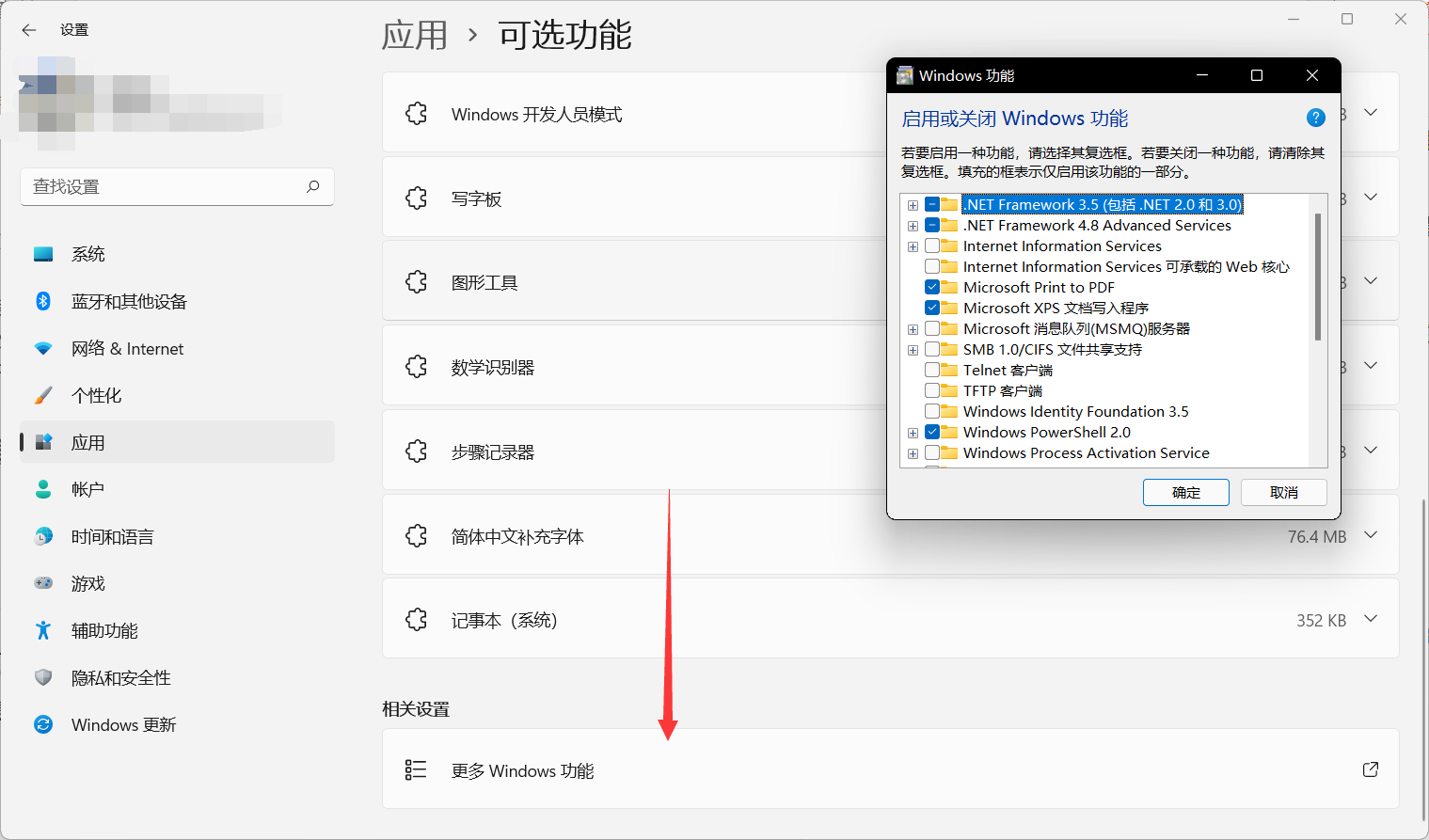
Task: Click the puzzle icon beside Windows 开发人员模式
Action: click(x=417, y=114)
